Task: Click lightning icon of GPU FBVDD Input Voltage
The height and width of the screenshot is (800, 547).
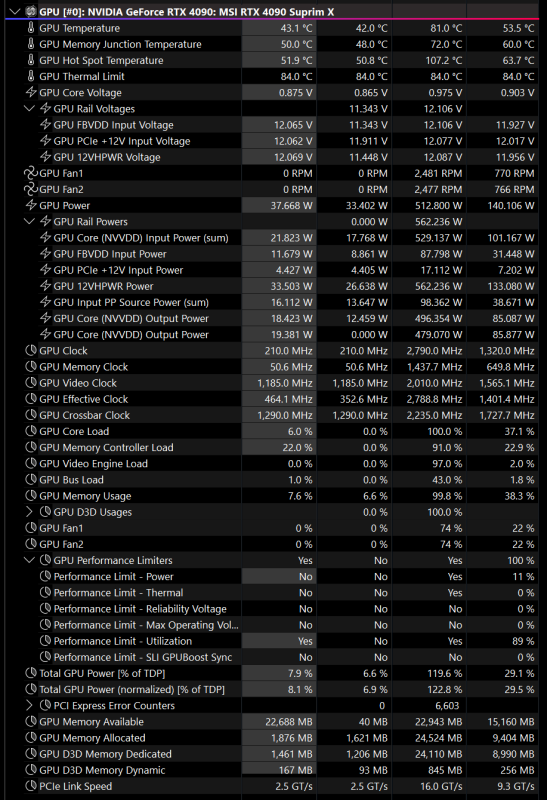Action: [45, 125]
